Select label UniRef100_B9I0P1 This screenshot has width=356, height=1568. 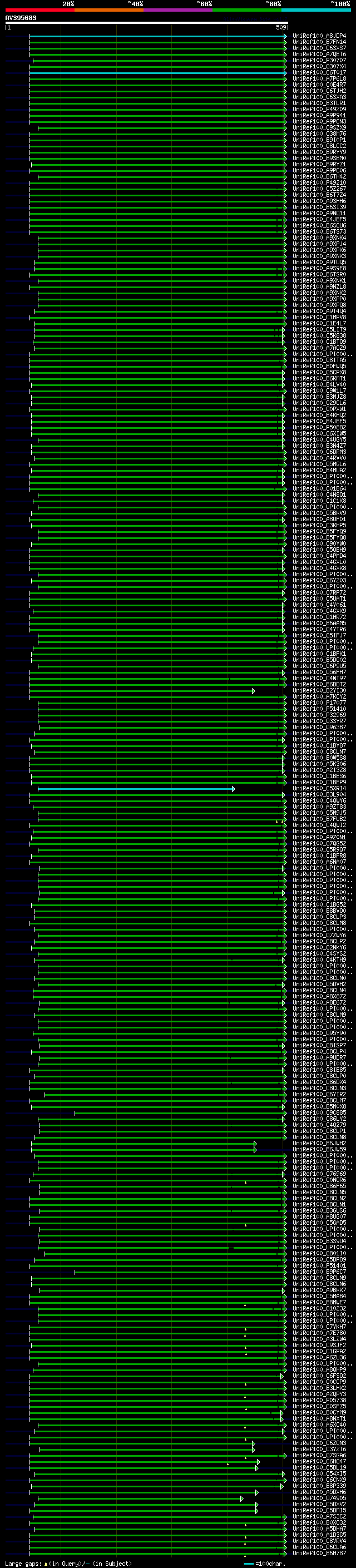click(x=319, y=140)
